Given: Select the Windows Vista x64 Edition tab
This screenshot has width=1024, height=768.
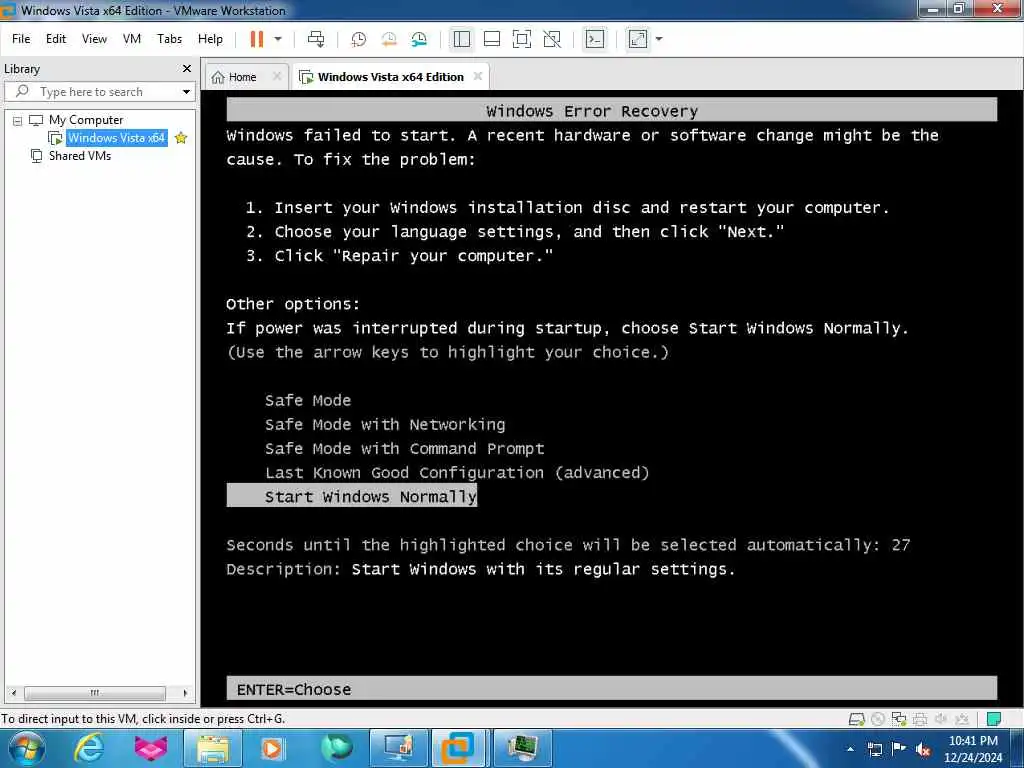Looking at the screenshot, I should [390, 77].
